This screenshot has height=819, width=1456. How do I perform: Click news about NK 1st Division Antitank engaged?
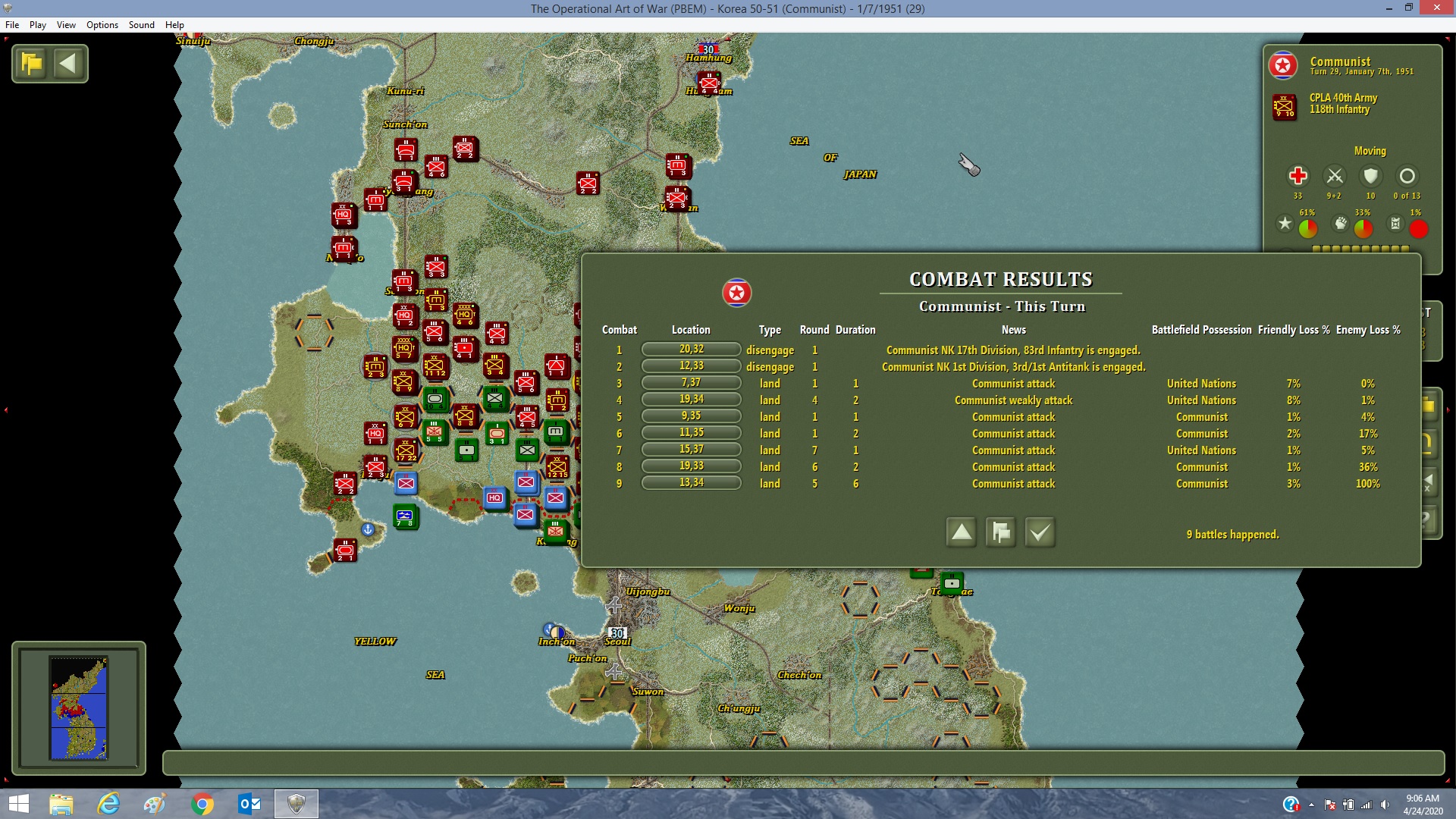(x=1013, y=367)
